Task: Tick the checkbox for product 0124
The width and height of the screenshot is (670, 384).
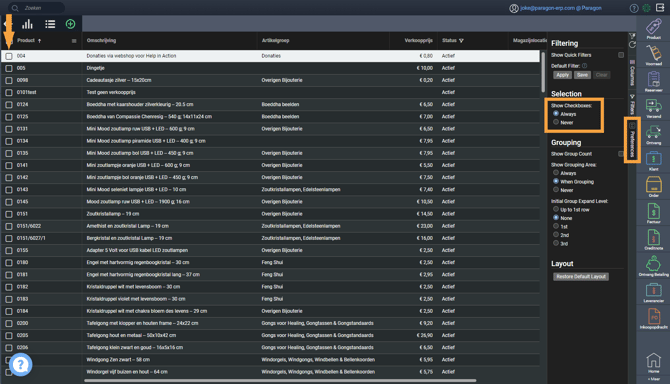Action: point(9,105)
